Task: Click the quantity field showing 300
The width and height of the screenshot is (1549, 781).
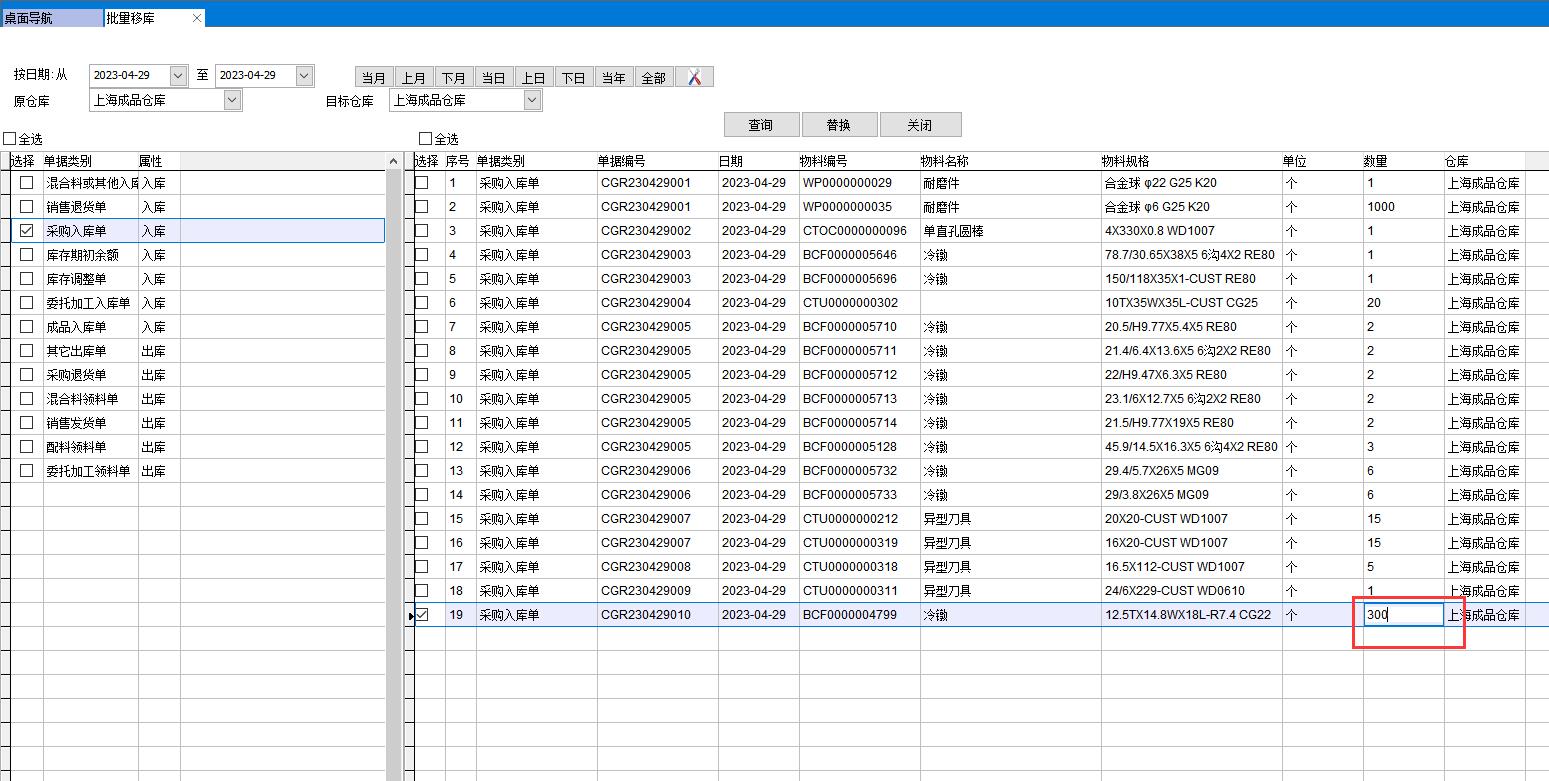Action: click(x=1403, y=615)
